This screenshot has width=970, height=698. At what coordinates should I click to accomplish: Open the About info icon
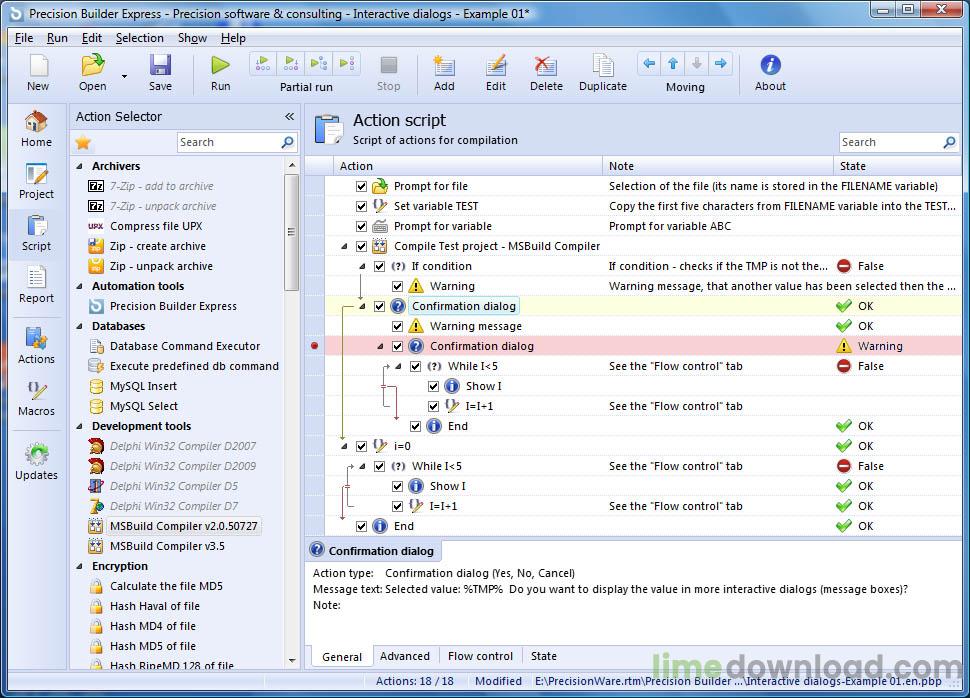coord(770,66)
